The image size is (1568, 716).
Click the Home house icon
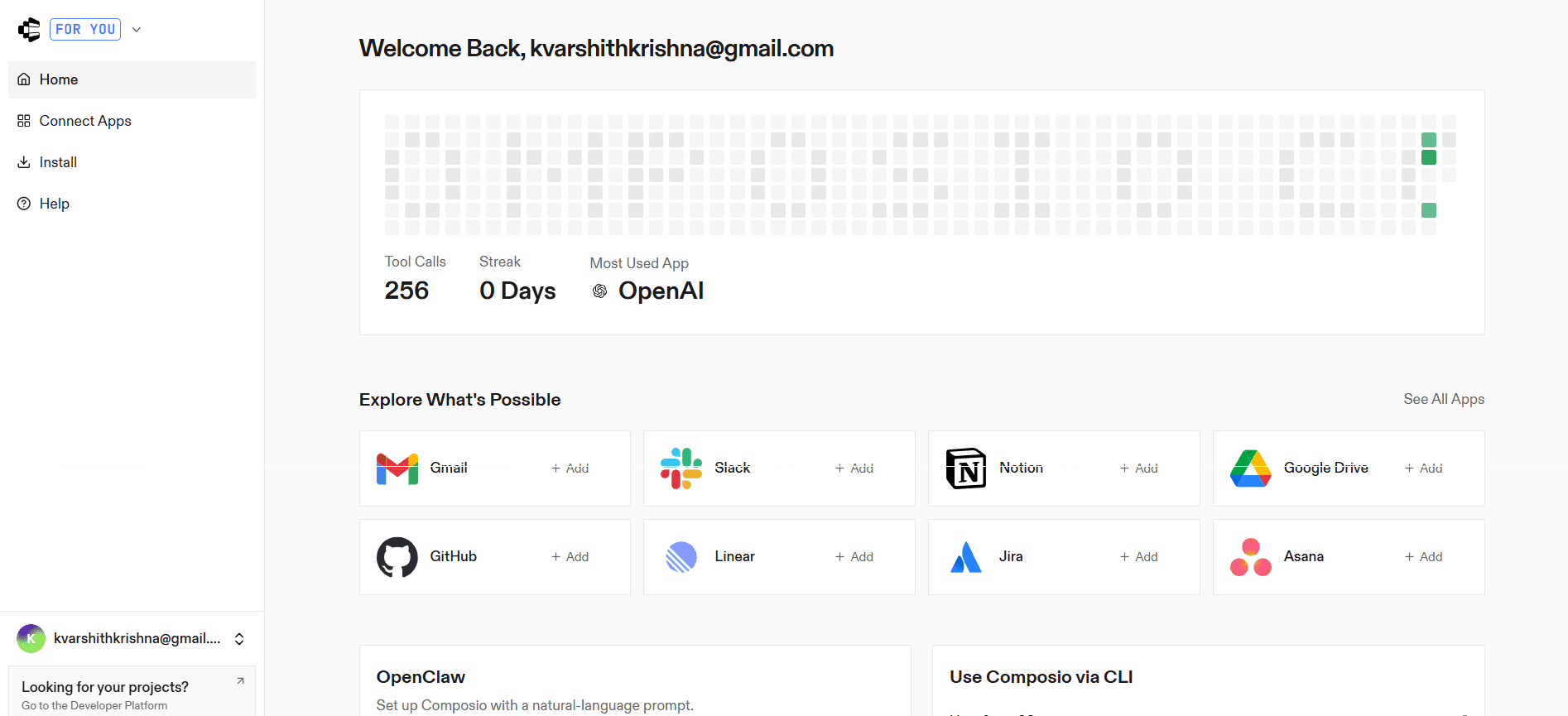(x=24, y=79)
